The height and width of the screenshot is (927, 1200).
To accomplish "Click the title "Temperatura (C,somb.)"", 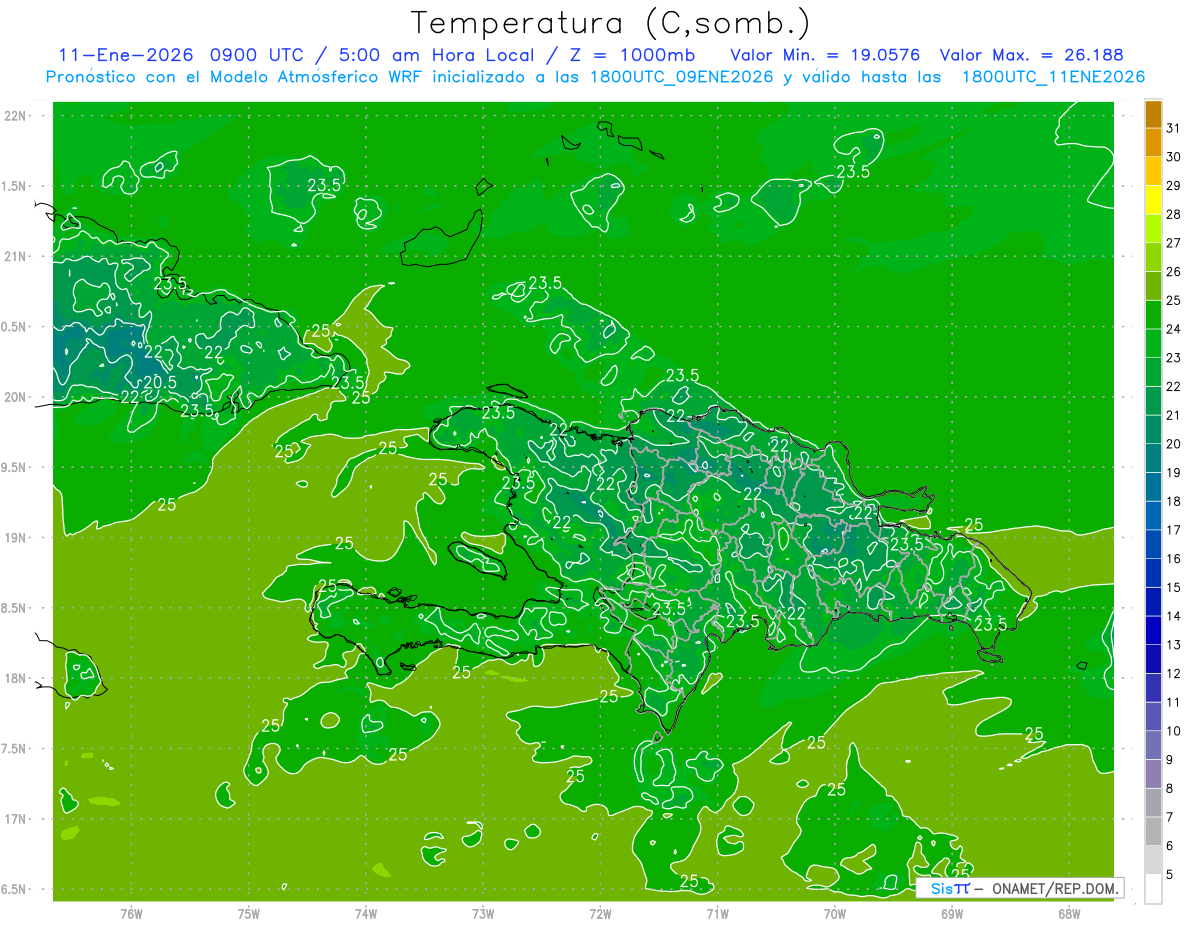I will tap(610, 24).
